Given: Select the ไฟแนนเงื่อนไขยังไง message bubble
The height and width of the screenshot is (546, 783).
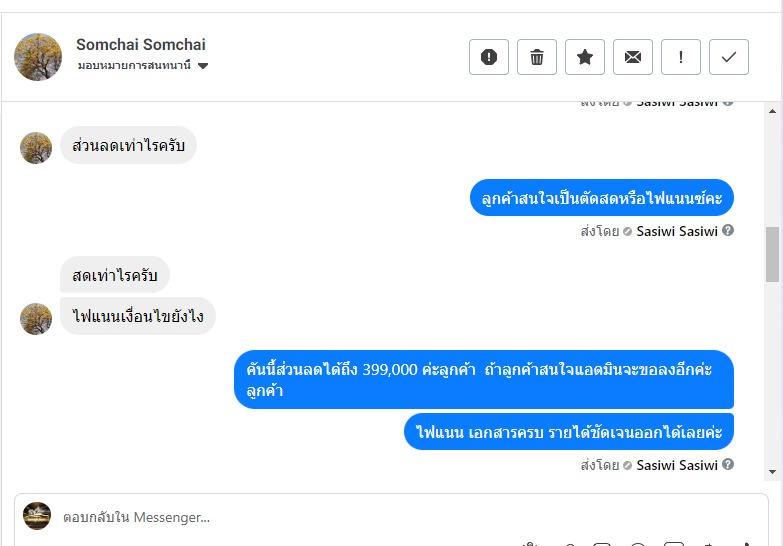Looking at the screenshot, I should (x=138, y=317).
